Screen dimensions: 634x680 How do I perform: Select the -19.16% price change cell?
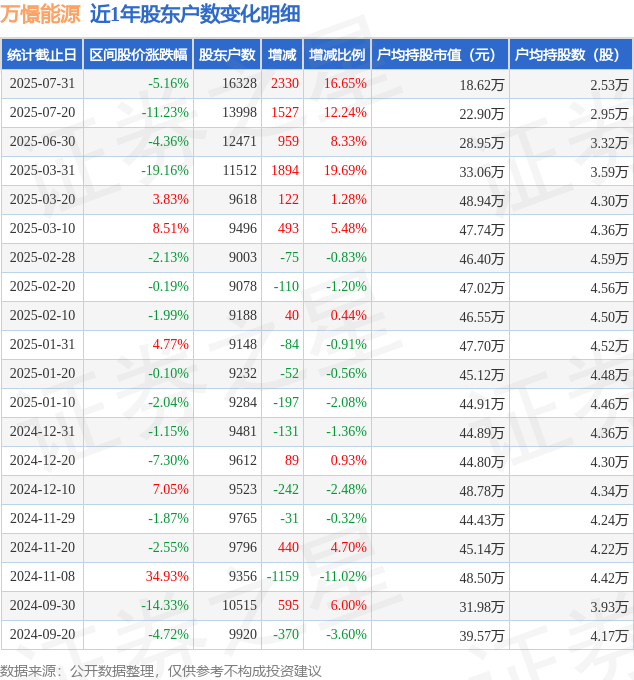pyautogui.click(x=164, y=171)
